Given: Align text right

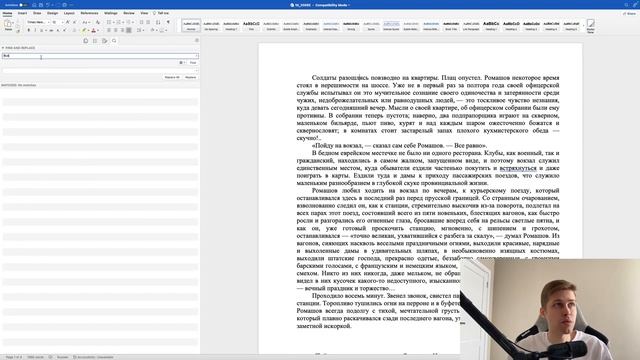Looking at the screenshot, I should 122,30.
